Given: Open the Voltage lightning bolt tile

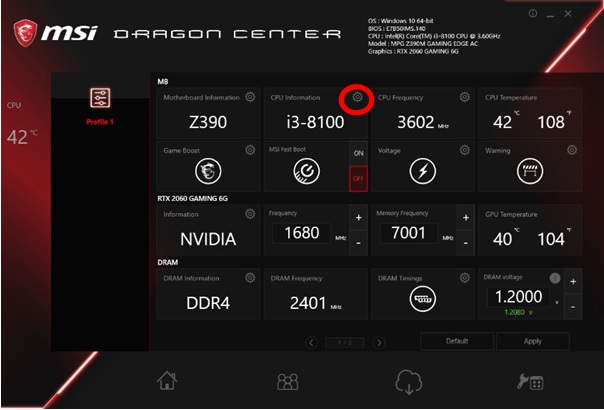Looking at the screenshot, I should point(423,171).
